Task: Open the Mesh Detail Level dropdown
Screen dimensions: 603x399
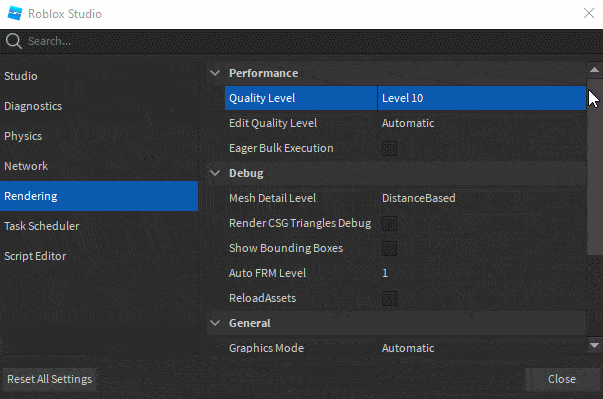Action: pyautogui.click(x=482, y=198)
